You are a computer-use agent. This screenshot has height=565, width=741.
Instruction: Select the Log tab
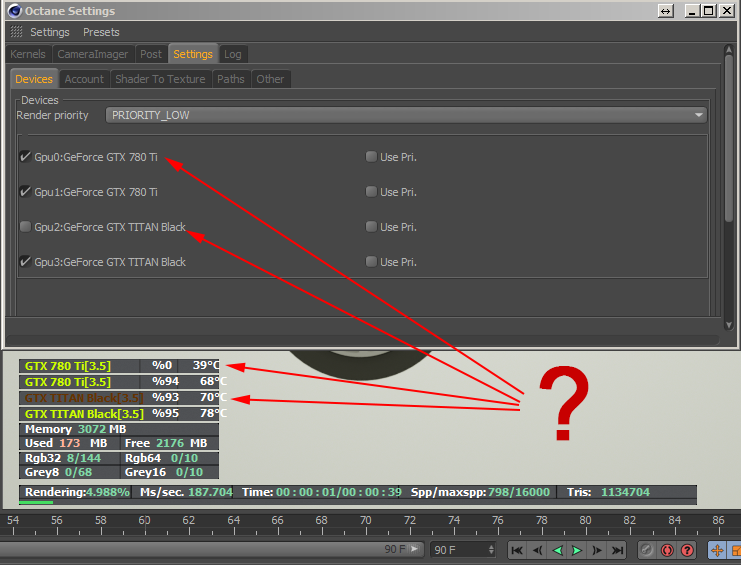[x=233, y=54]
